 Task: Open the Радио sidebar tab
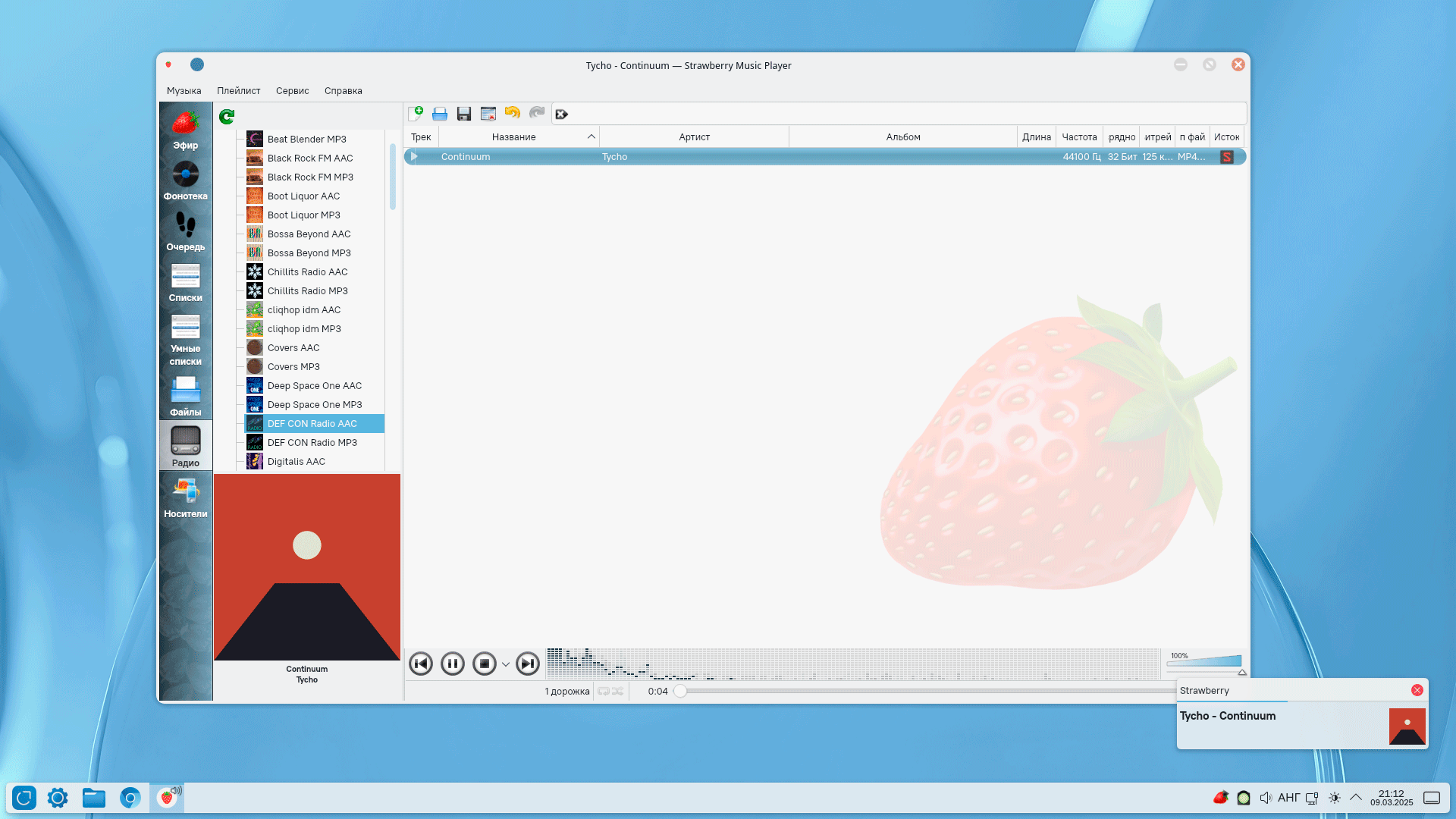pyautogui.click(x=185, y=446)
